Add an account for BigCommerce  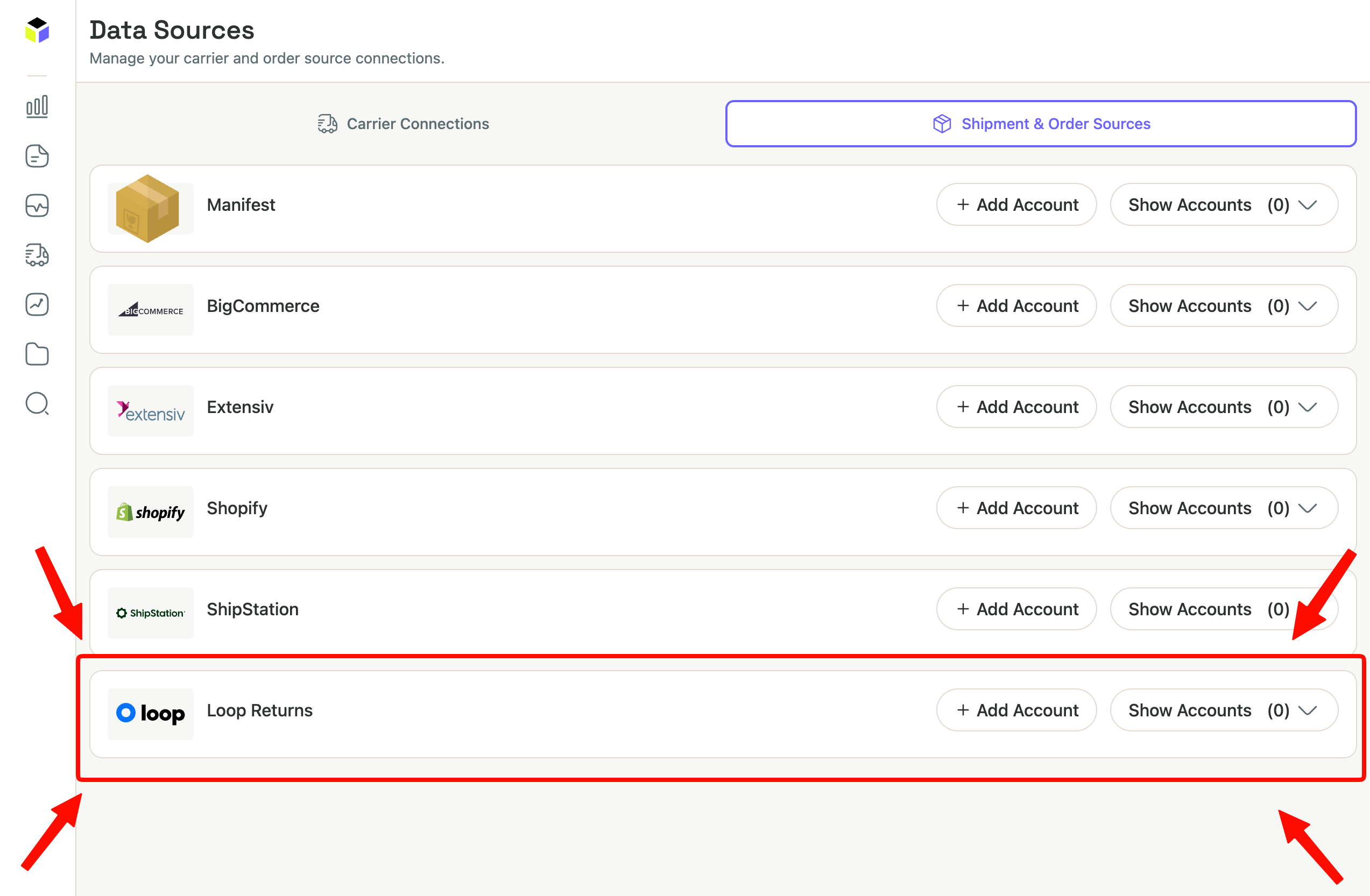pyautogui.click(x=1016, y=305)
